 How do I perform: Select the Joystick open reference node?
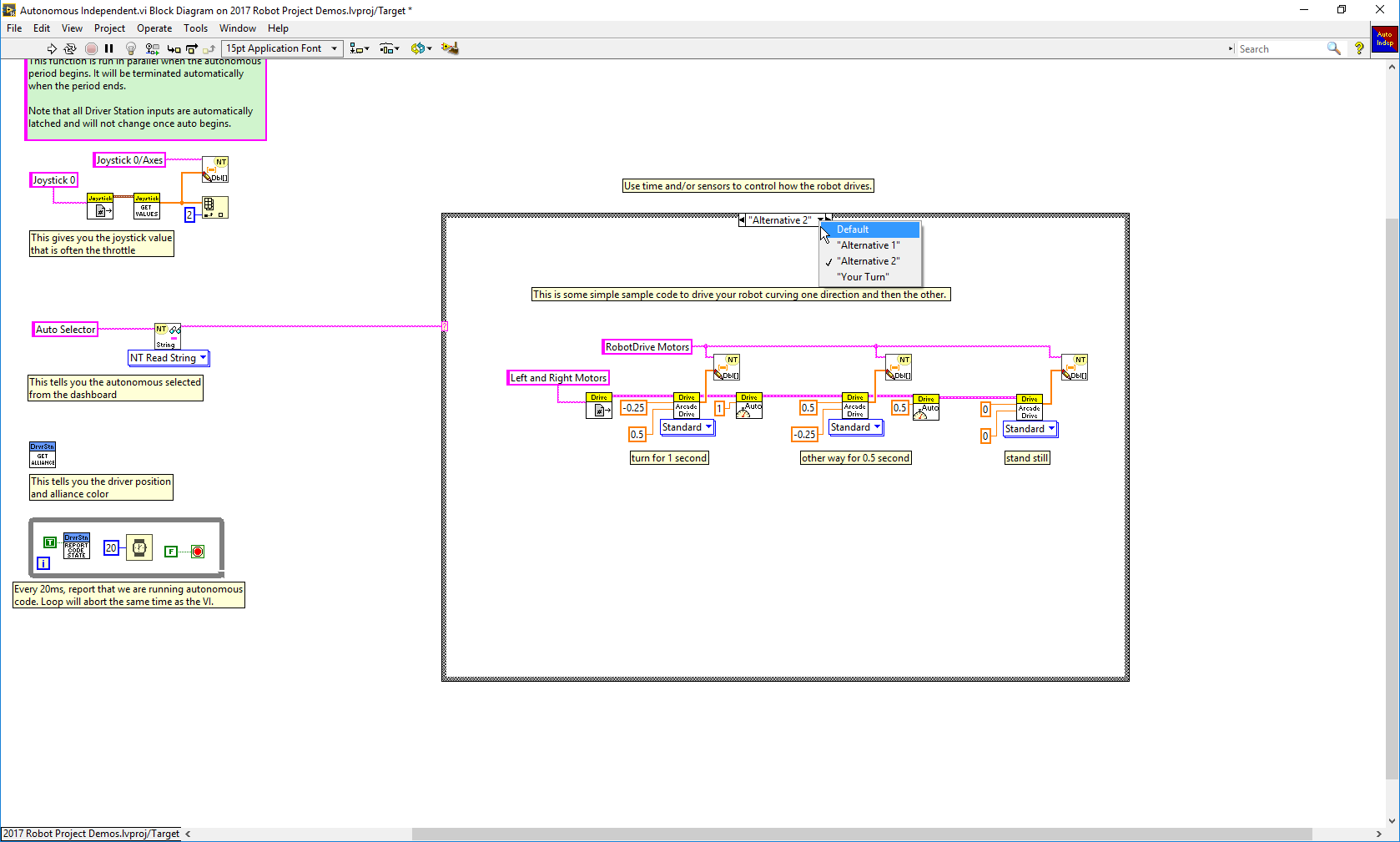pos(100,206)
